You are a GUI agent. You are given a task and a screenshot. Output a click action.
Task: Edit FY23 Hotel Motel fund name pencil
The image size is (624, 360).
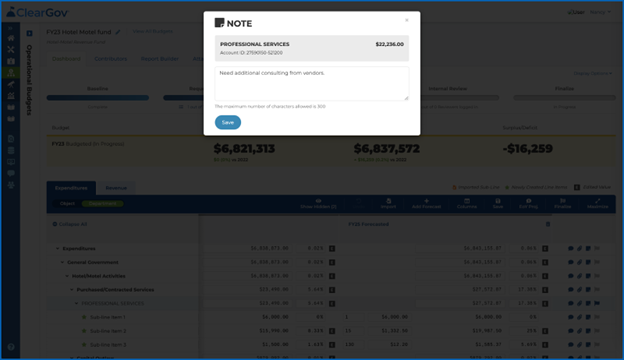click(118, 32)
